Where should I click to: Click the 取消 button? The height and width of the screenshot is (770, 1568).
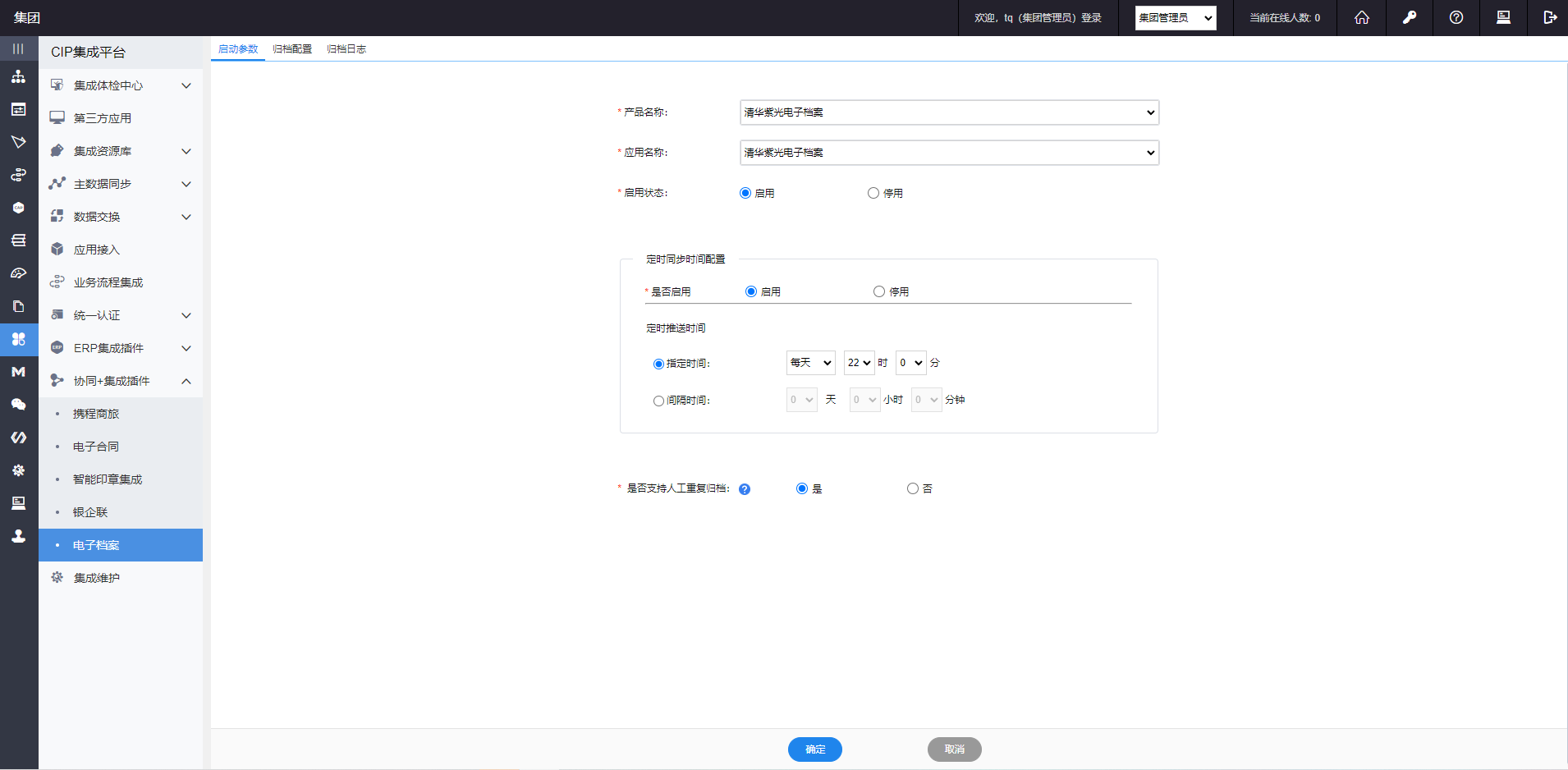(954, 749)
